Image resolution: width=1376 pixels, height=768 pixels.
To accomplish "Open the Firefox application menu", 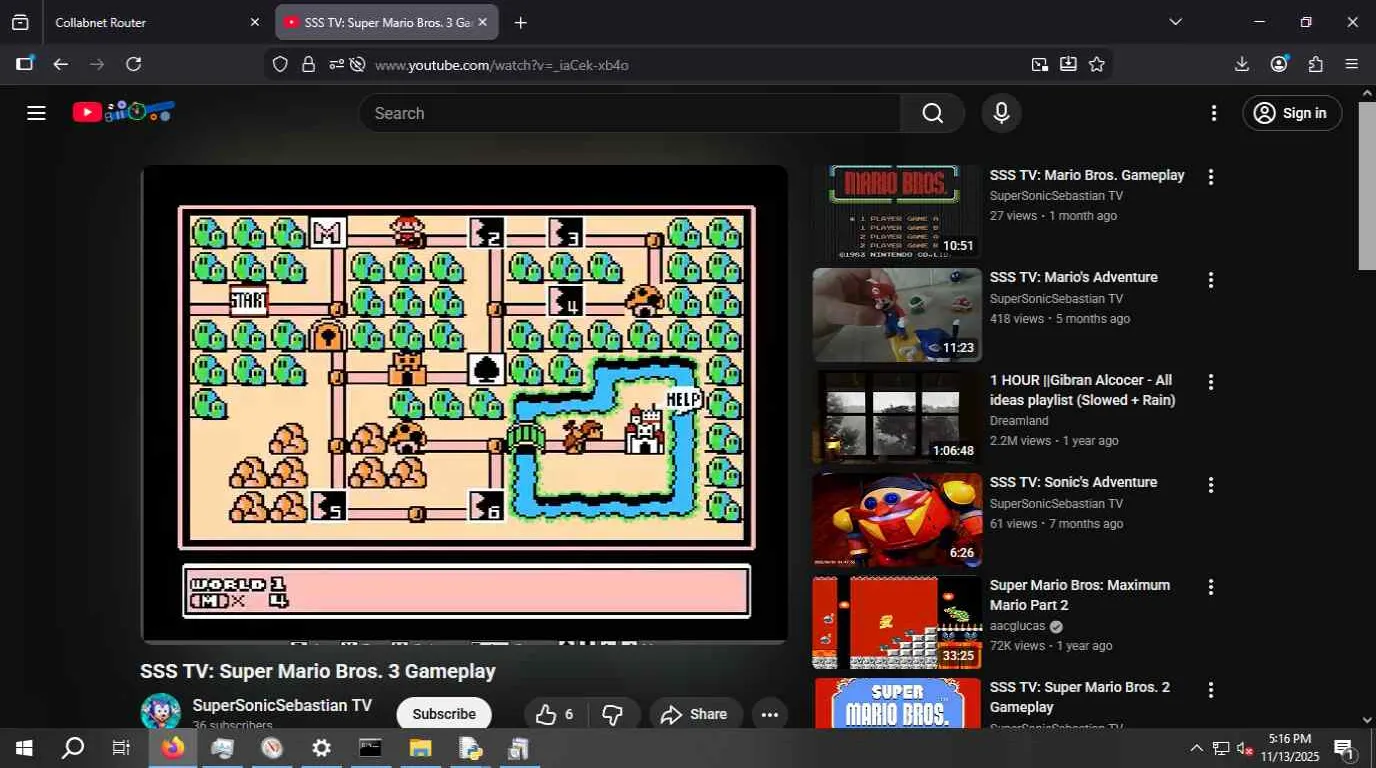I will pos(1352,64).
